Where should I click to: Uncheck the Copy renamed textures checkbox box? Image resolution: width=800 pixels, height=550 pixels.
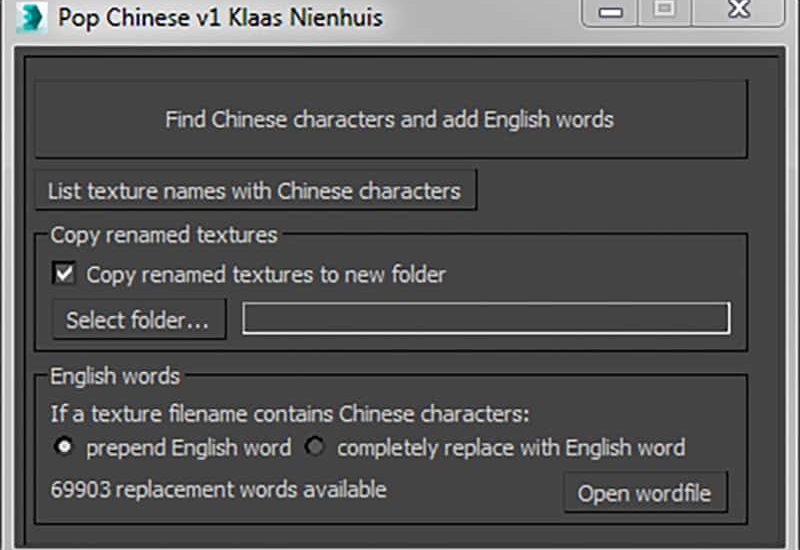65,274
